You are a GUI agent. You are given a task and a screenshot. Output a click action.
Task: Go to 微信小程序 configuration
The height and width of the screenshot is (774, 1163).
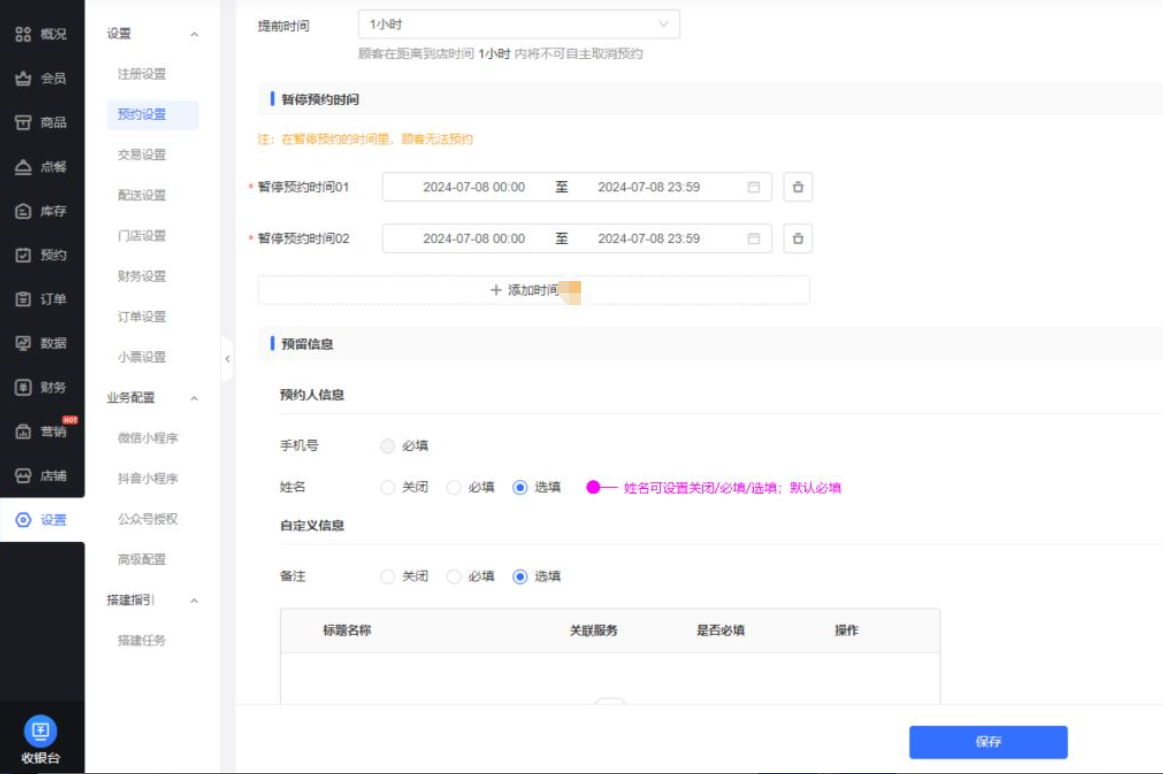[x=147, y=438]
